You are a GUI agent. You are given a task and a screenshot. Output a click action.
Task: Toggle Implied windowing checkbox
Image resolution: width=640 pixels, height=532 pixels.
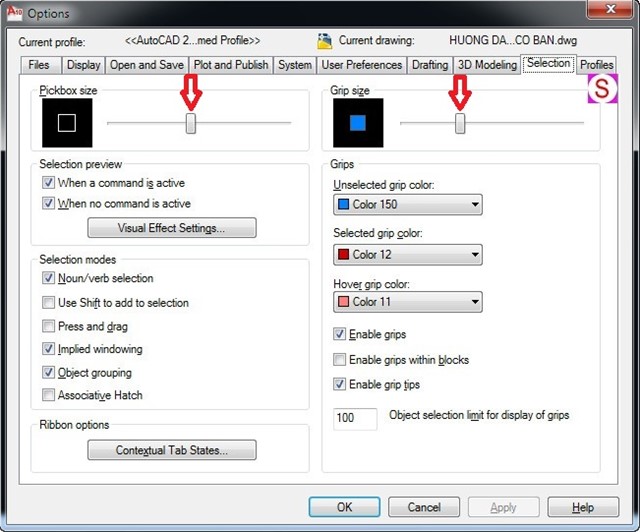48,348
